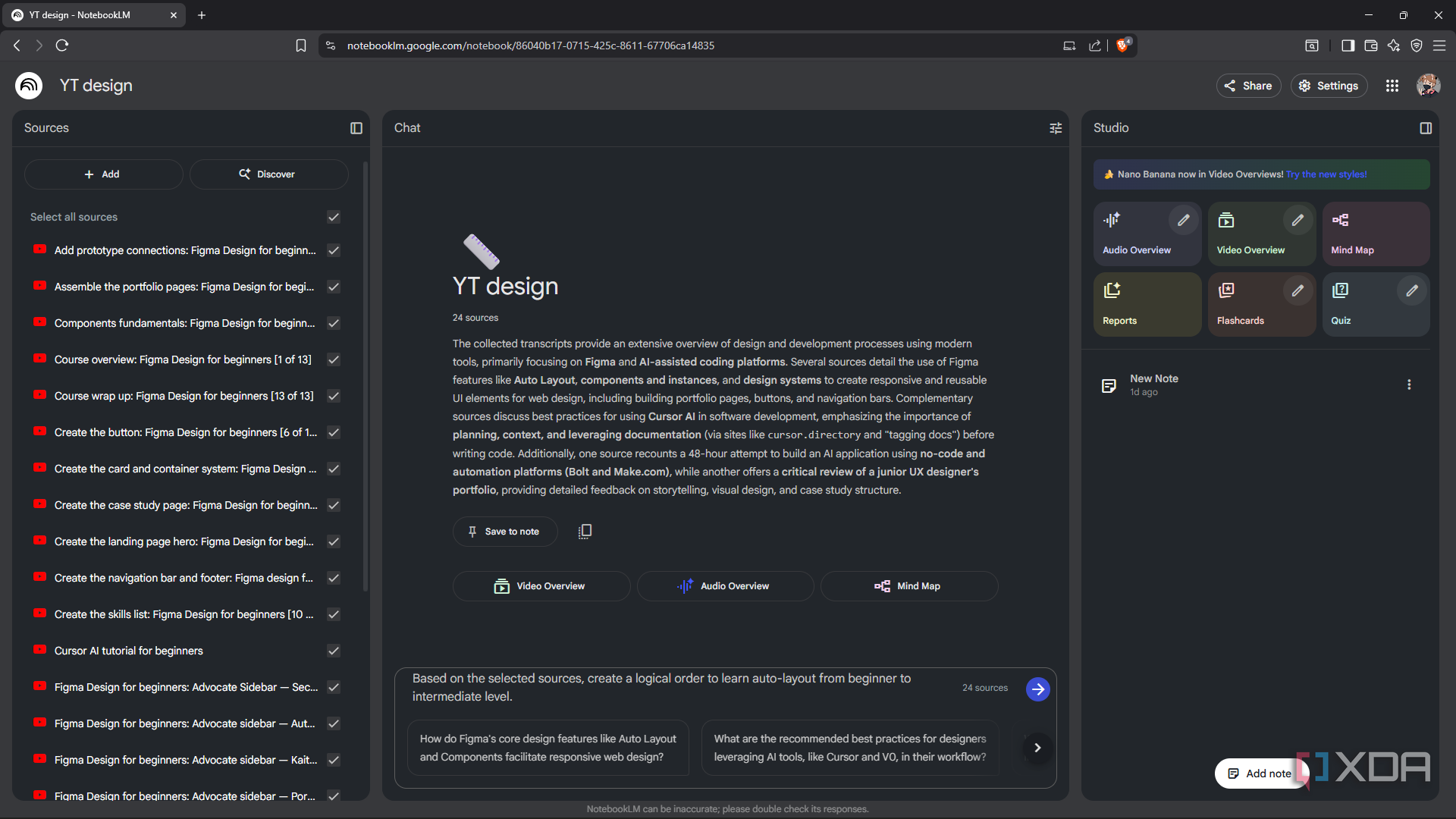Open the Mind Map tile in Studio
This screenshot has height=819, width=1456.
point(1376,234)
